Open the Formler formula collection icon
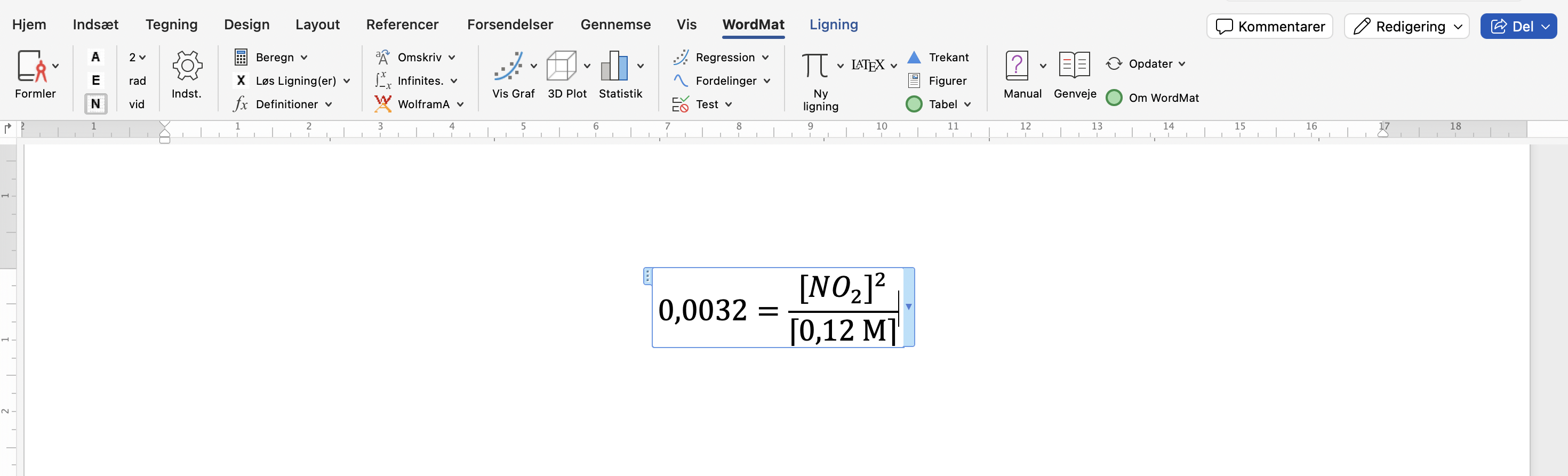 click(x=31, y=66)
